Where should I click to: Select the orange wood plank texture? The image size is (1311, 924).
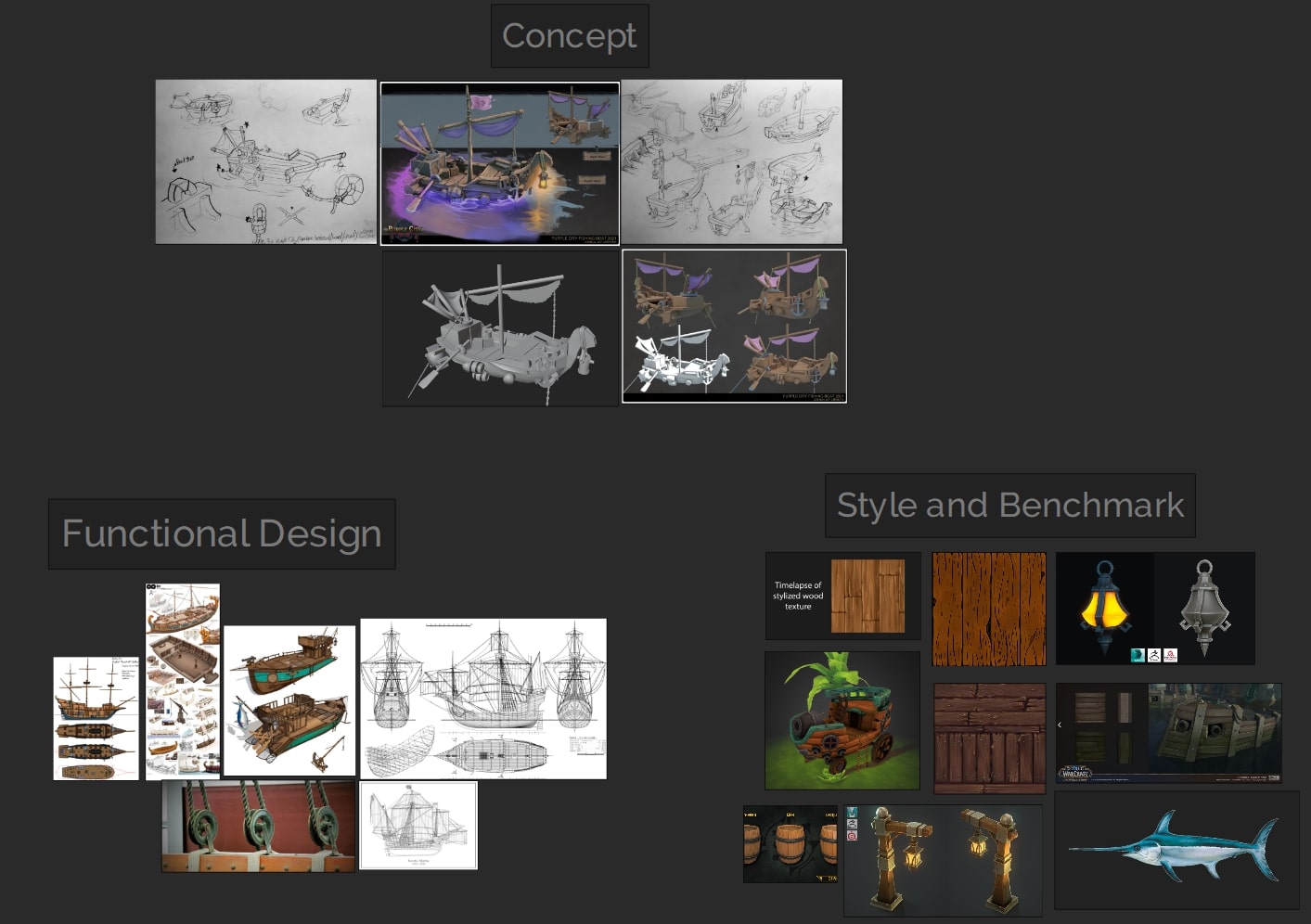click(988, 610)
